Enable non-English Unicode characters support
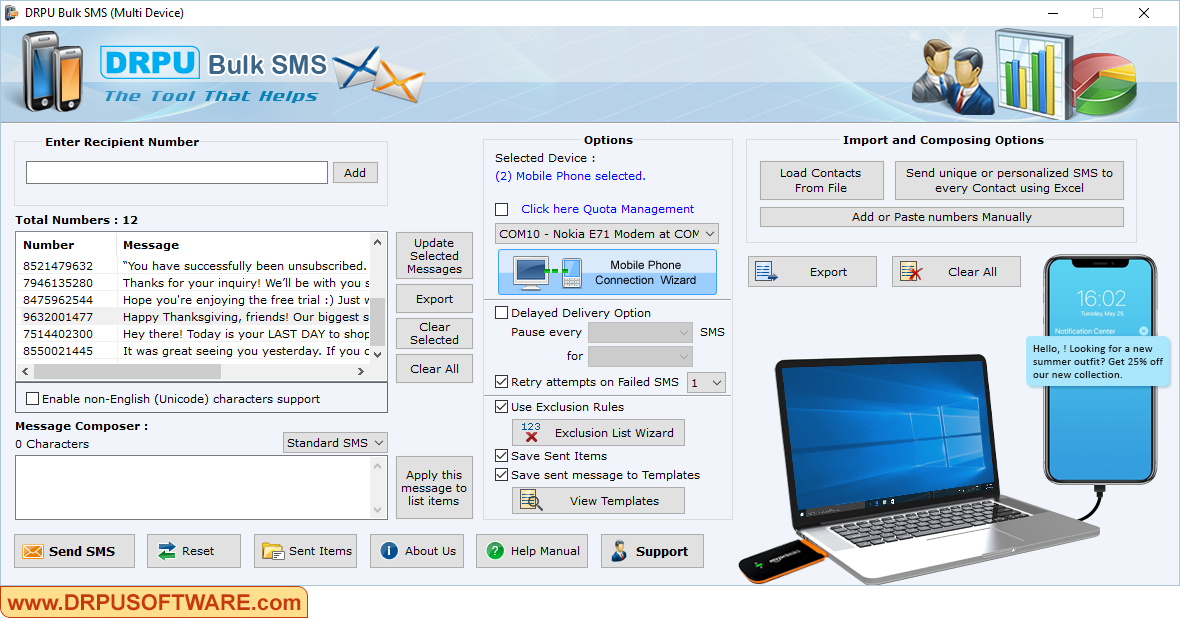Image resolution: width=1180 pixels, height=620 pixels. coord(32,399)
